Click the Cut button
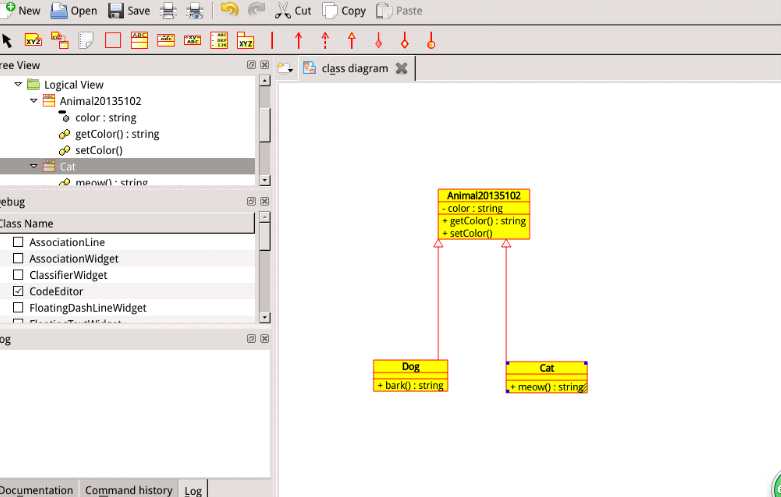This screenshot has height=497, width=781. pyautogui.click(x=293, y=10)
